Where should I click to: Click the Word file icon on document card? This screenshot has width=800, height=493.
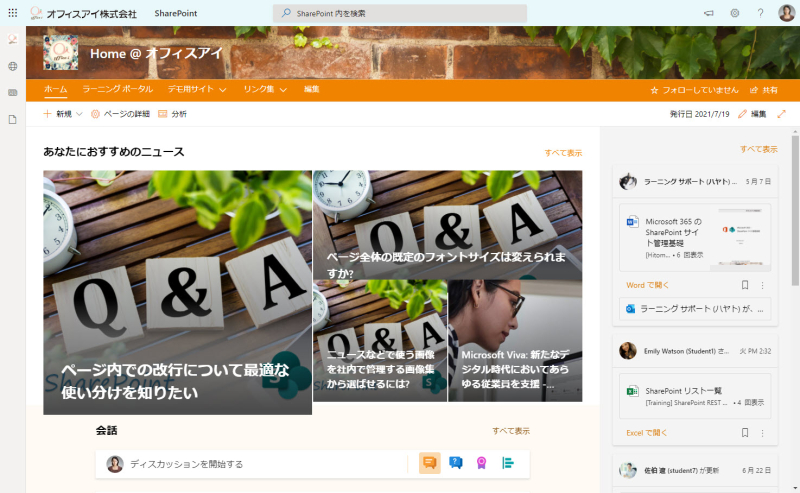[633, 222]
